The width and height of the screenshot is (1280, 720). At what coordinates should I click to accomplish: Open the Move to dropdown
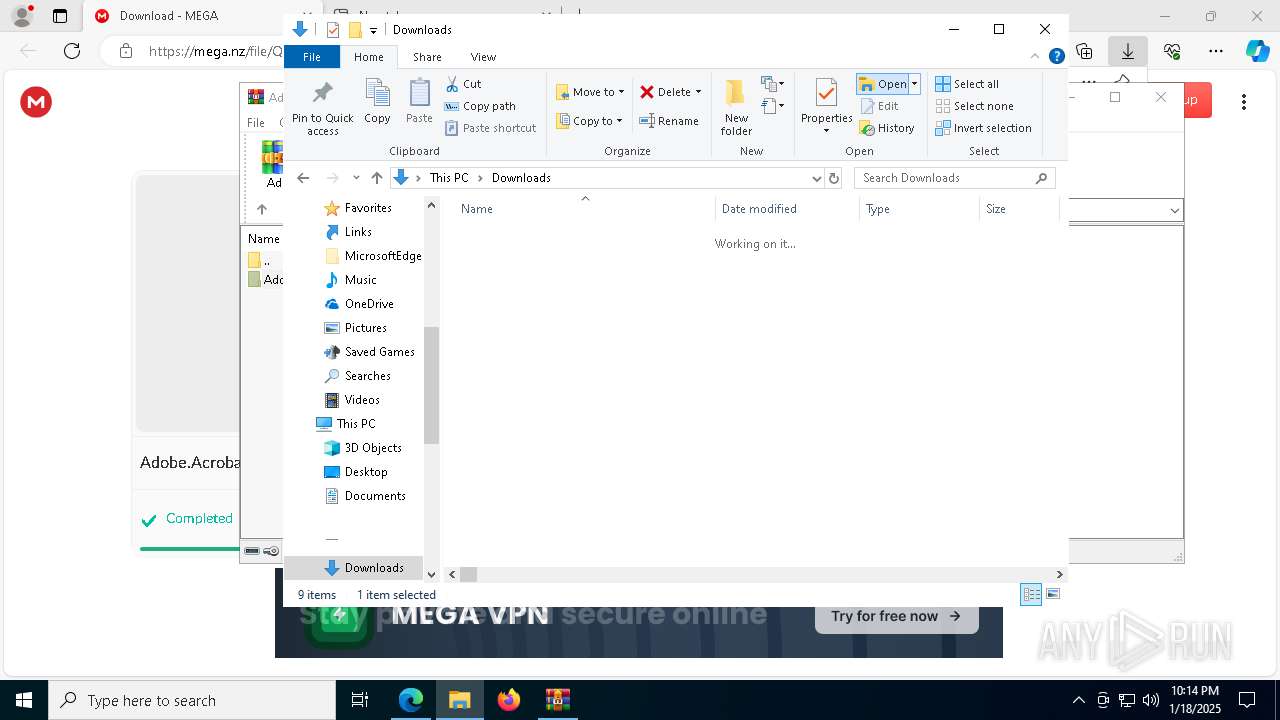pyautogui.click(x=590, y=92)
